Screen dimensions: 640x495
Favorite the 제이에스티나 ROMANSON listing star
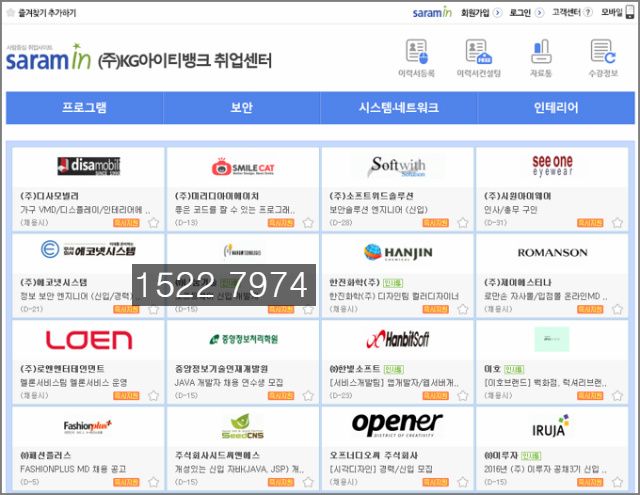[x=618, y=309]
